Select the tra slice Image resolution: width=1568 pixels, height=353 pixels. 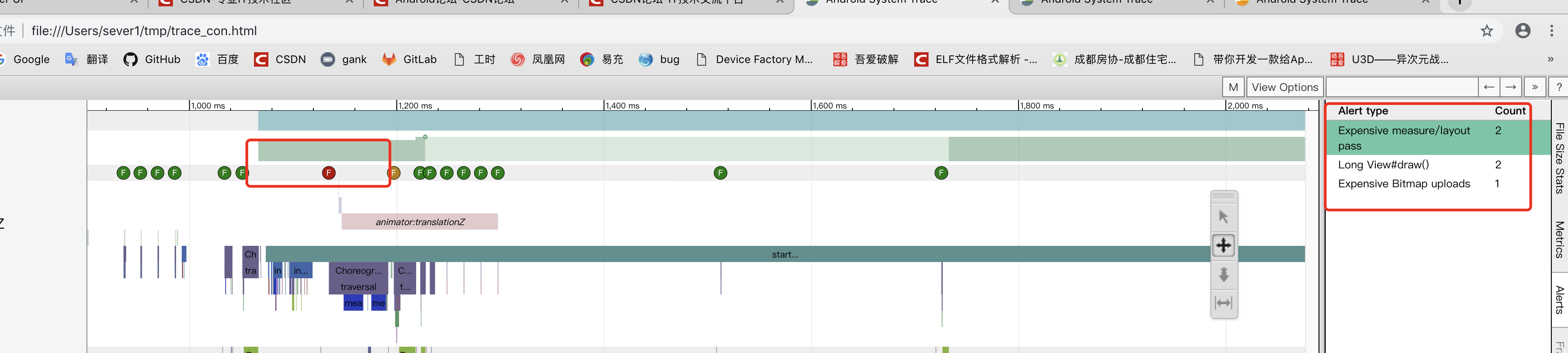[251, 271]
